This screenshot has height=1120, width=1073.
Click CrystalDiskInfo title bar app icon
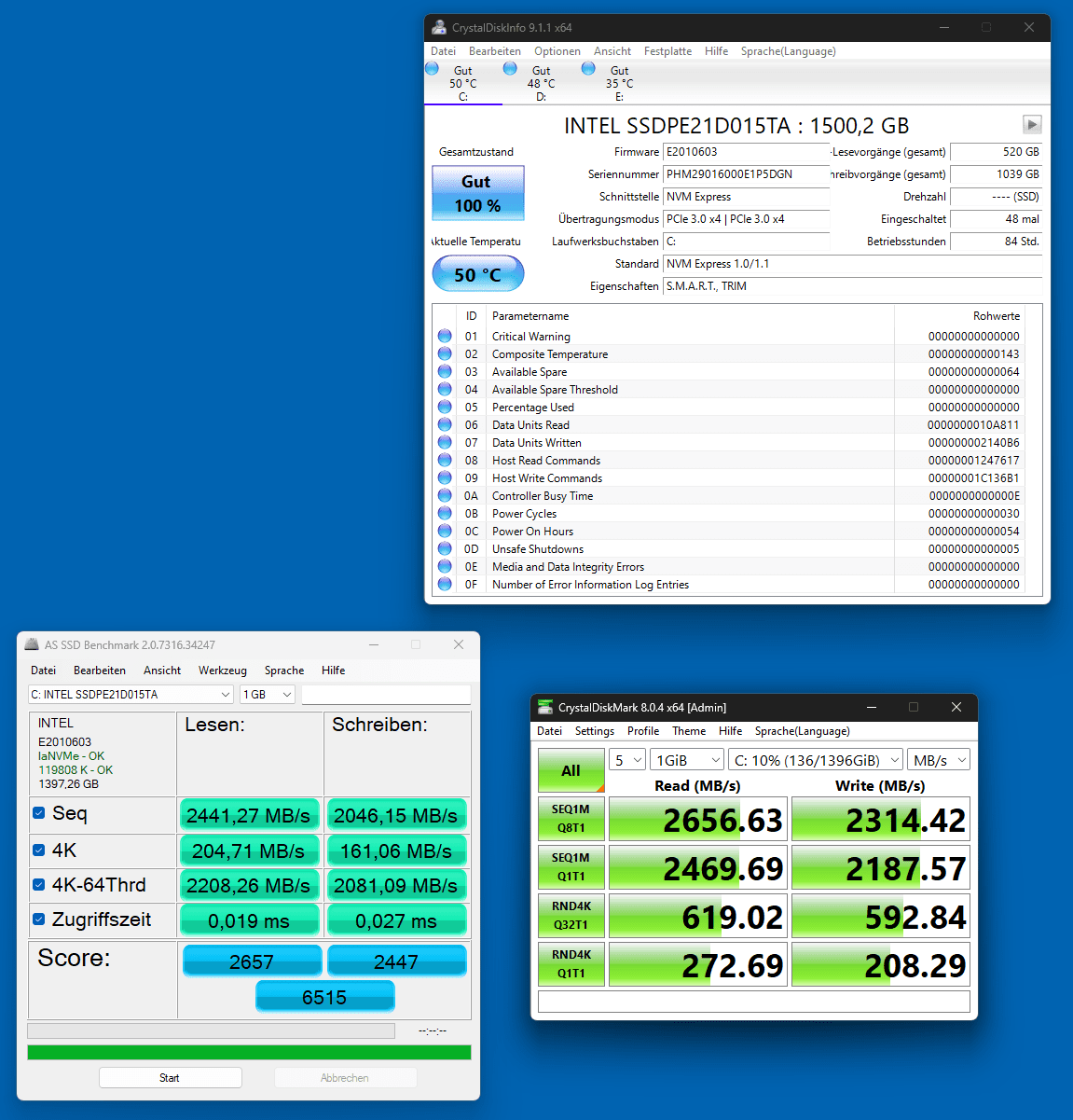439,28
